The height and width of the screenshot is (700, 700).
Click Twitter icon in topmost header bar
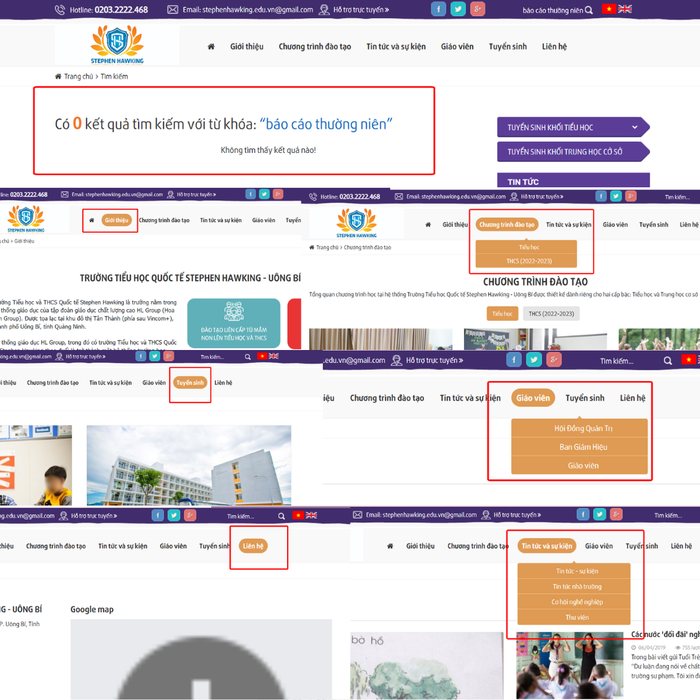coord(458,9)
